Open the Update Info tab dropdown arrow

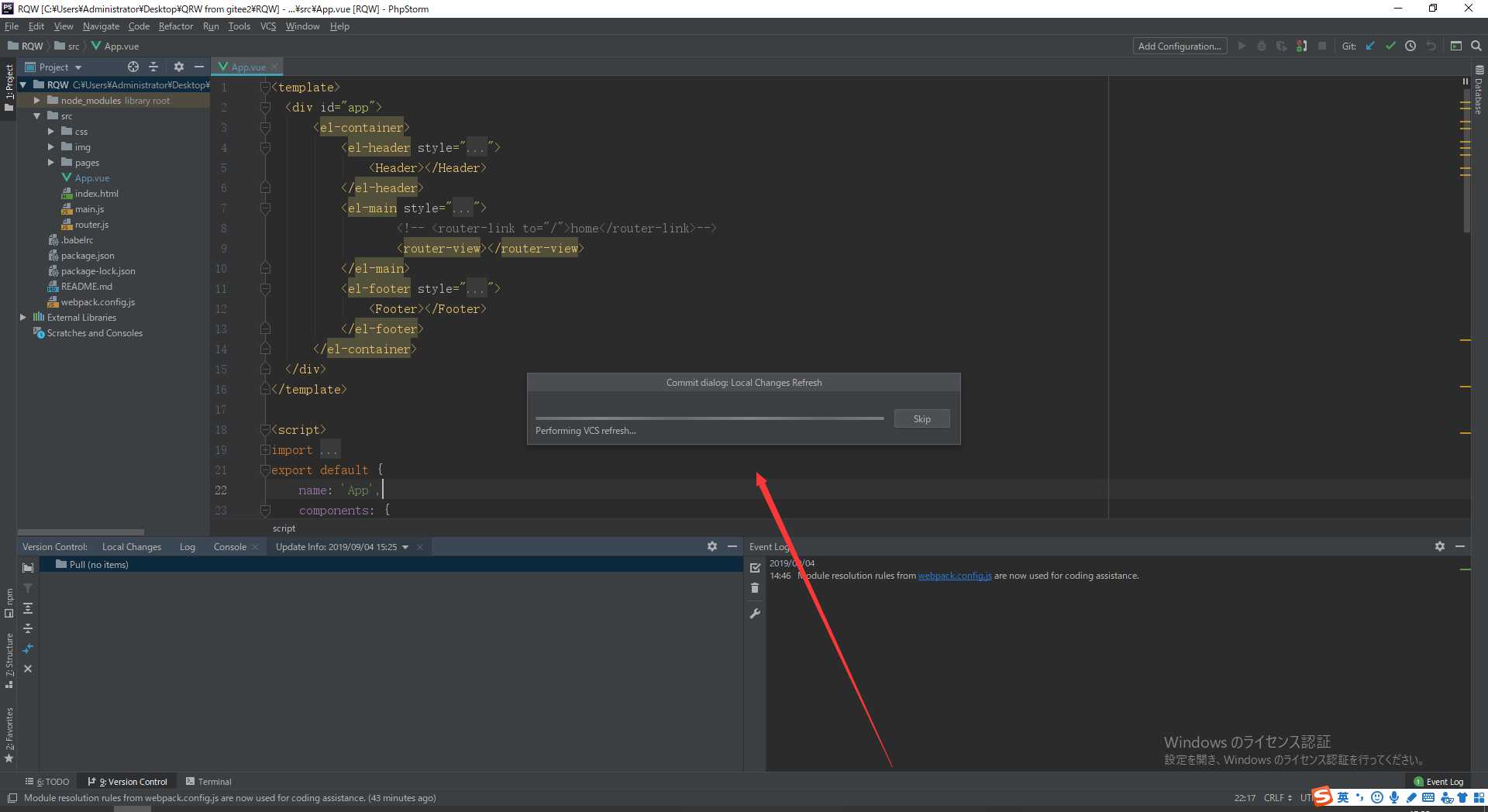click(x=405, y=547)
